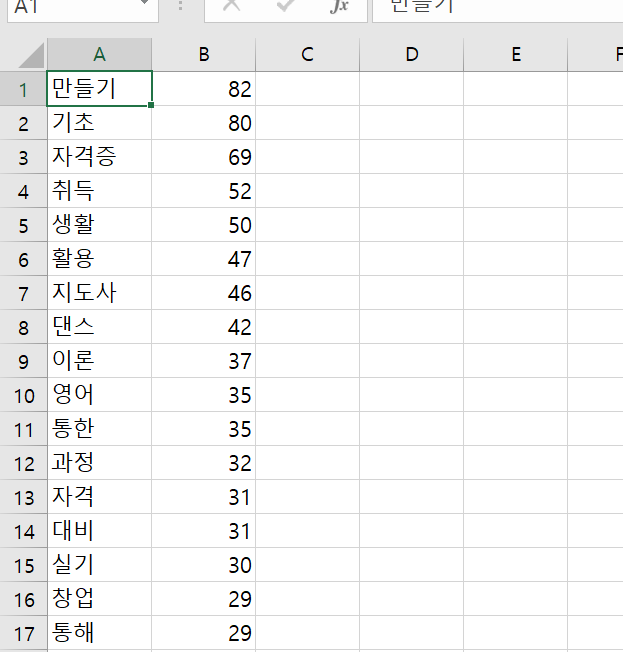Open Insert Function fx icon
623x652 pixels.
click(339, 6)
